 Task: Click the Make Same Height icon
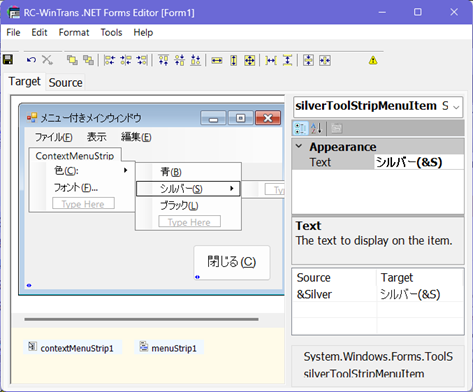tap(234, 61)
